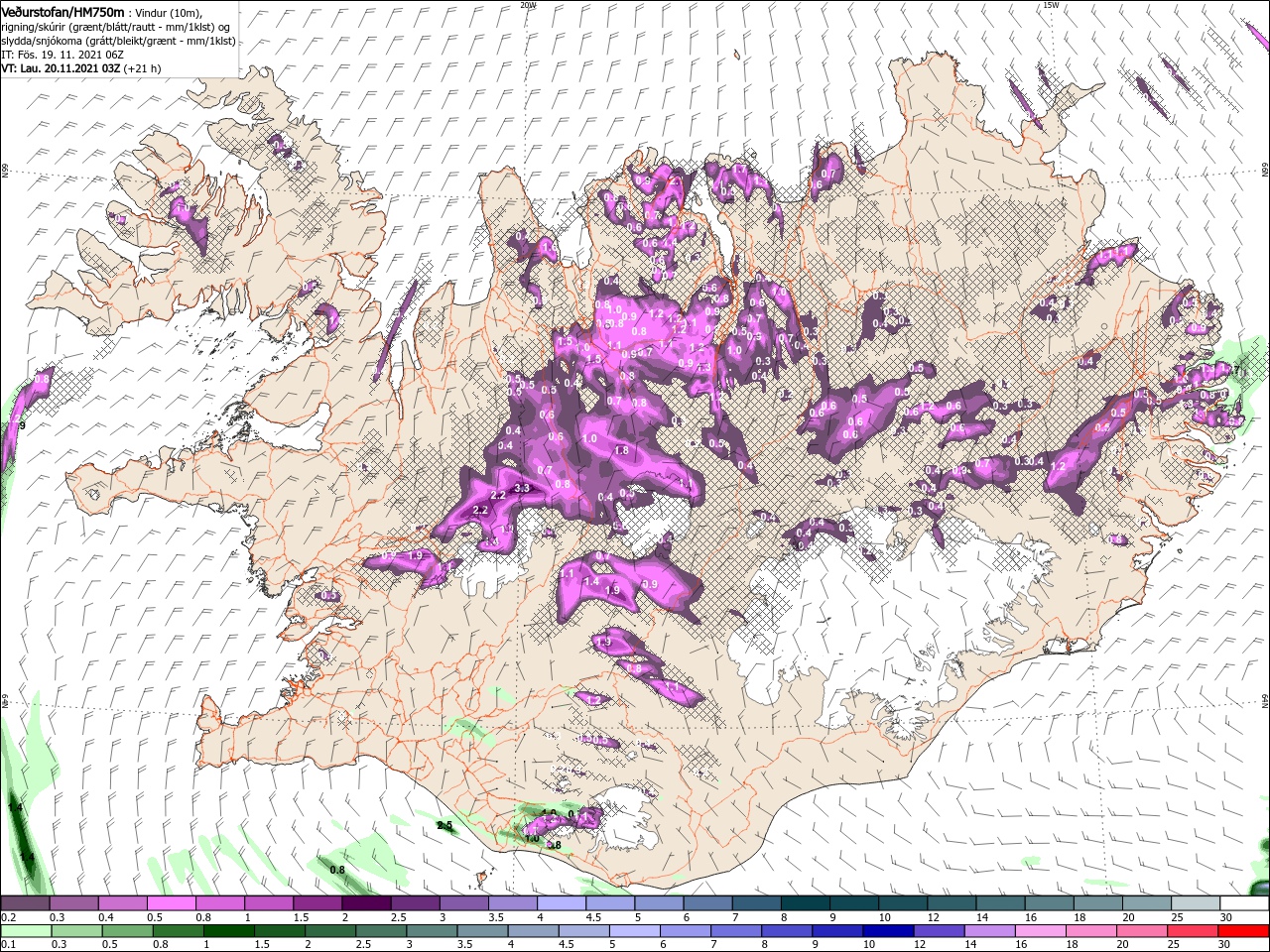Click the top-row swatch between 1.5 and 2
The width and height of the screenshot is (1270, 952).
(319, 903)
